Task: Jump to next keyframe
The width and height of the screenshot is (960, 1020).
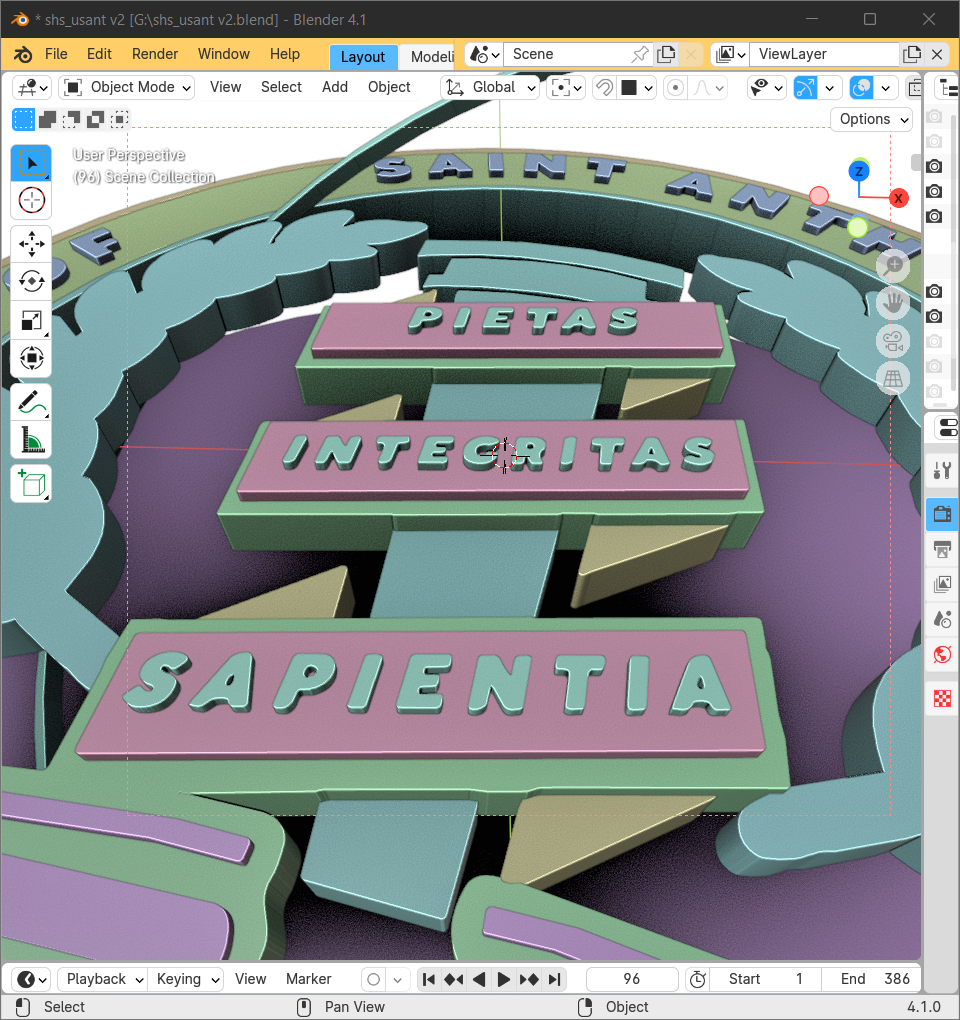Action: click(529, 979)
